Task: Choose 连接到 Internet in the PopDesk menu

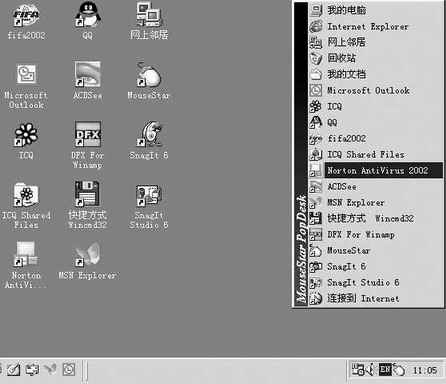Action: (376, 298)
